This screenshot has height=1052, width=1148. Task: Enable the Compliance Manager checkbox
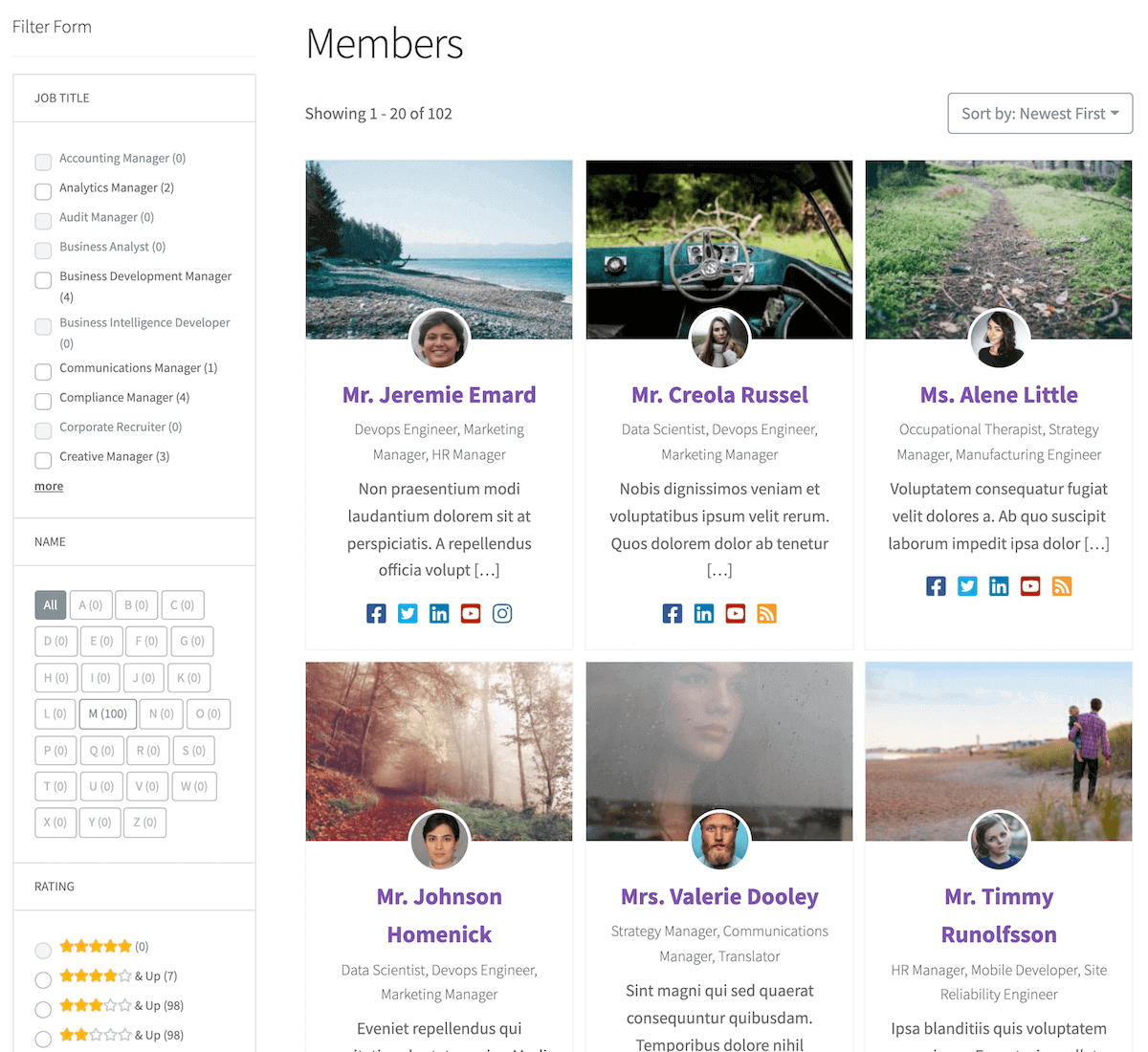pos(43,401)
